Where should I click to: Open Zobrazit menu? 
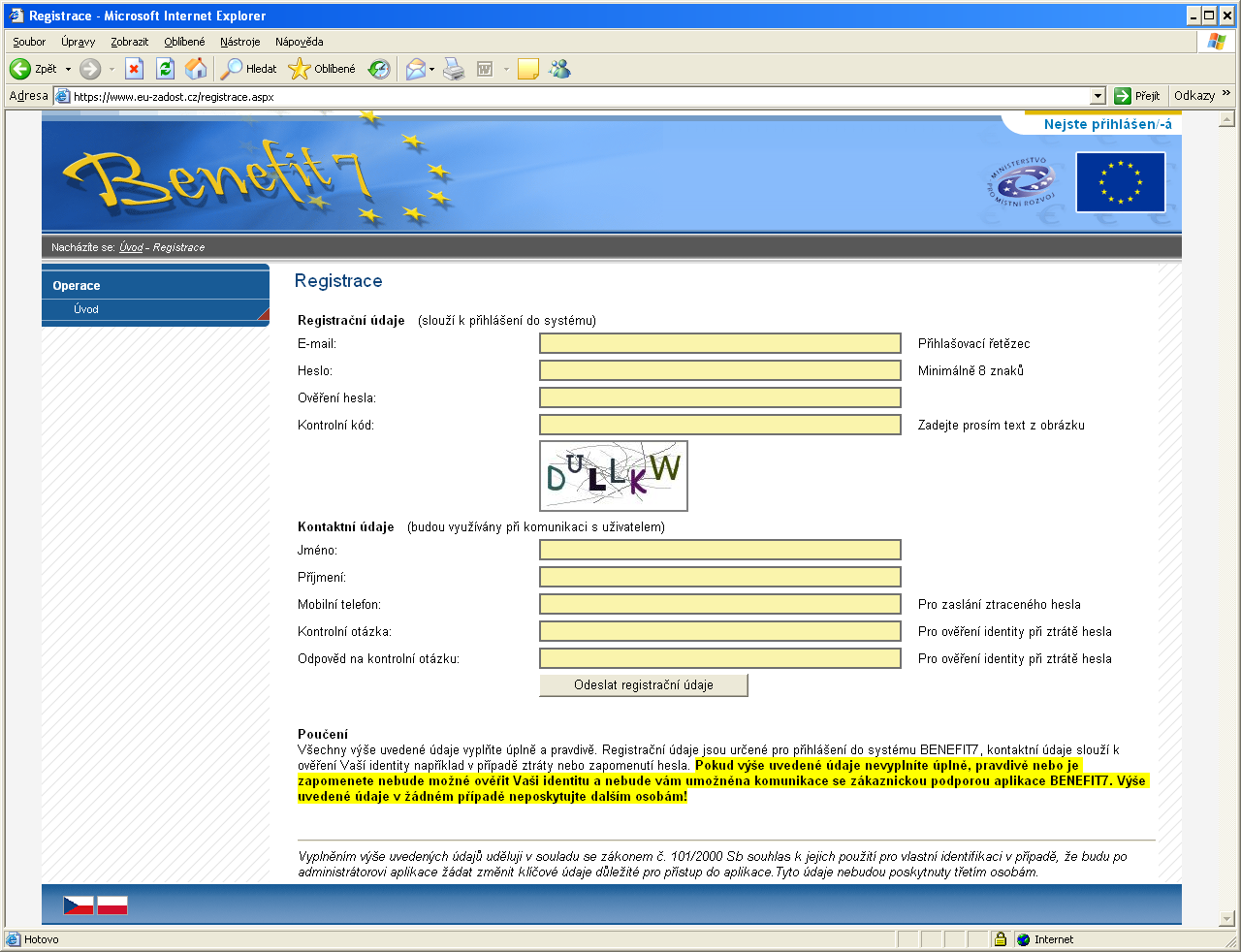coord(129,42)
